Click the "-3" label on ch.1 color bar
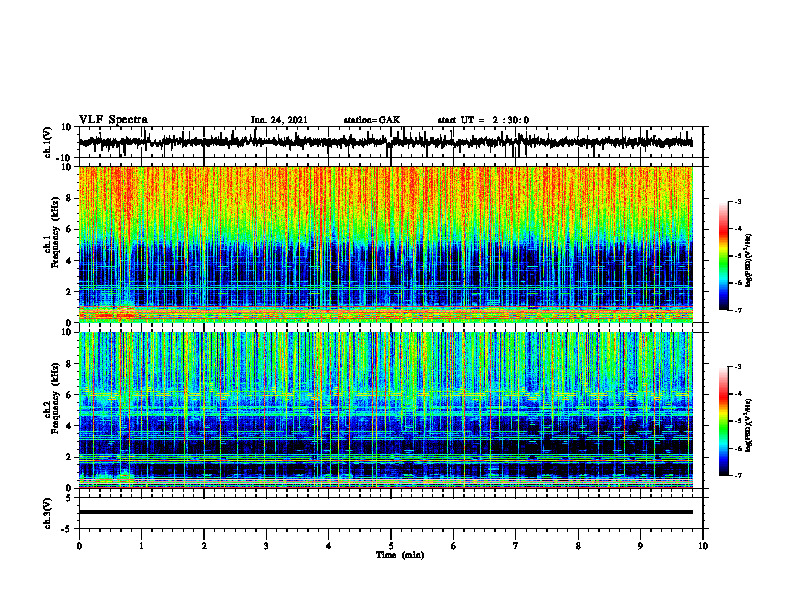792x612 pixels. coord(738,201)
